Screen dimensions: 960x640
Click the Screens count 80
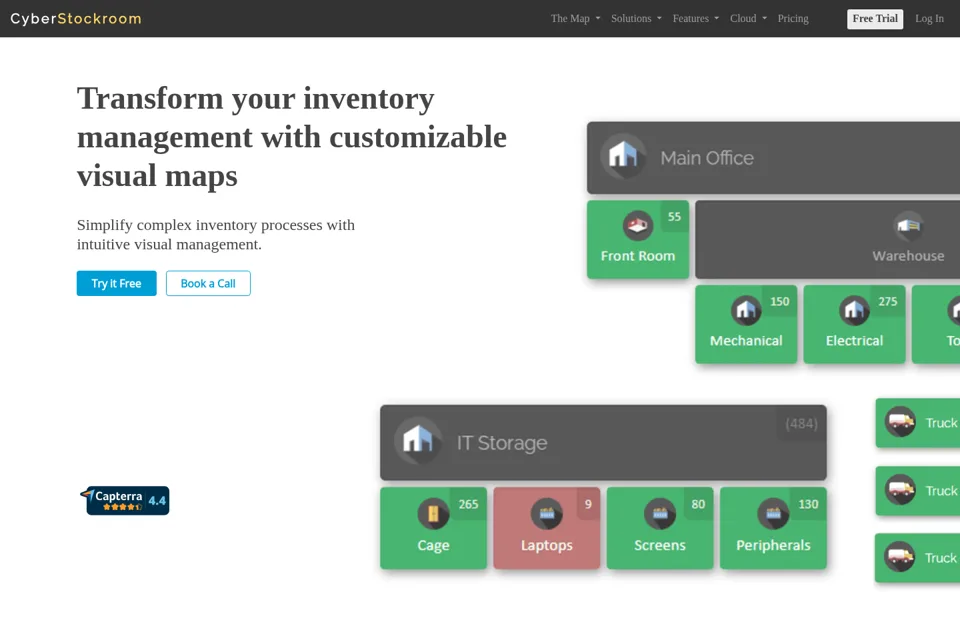coord(698,504)
